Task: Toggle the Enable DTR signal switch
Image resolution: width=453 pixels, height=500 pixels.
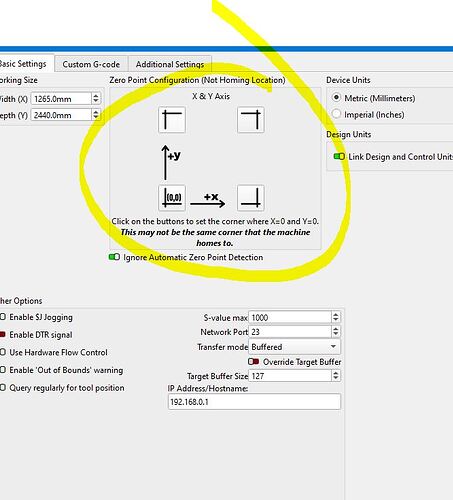Action: (2, 334)
